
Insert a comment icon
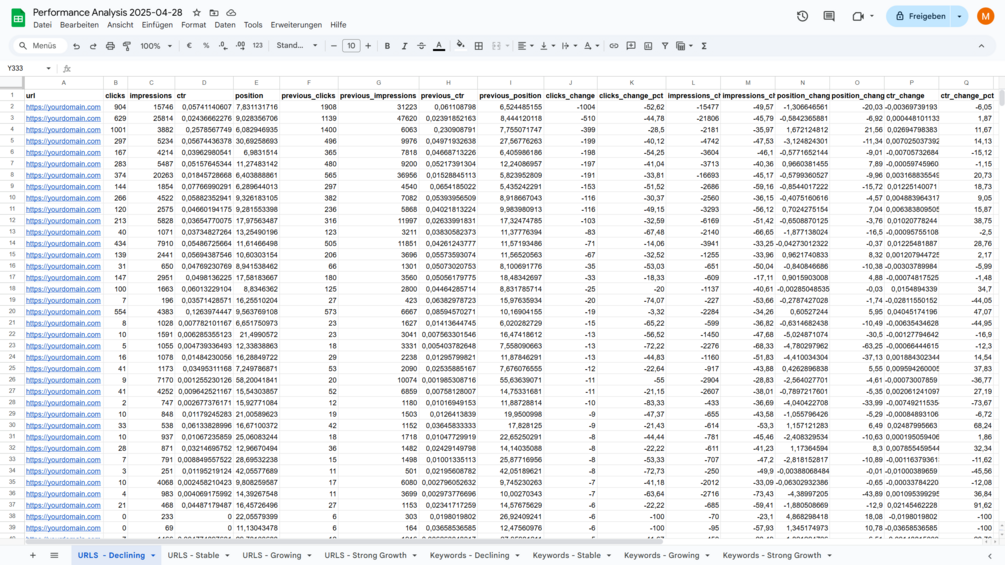click(x=631, y=46)
